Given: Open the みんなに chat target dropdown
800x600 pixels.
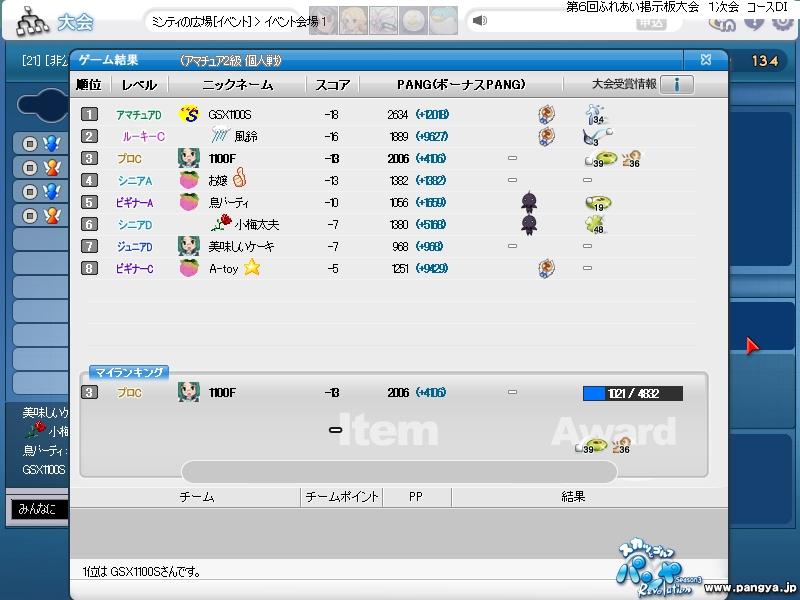Looking at the screenshot, I should pyautogui.click(x=40, y=510).
